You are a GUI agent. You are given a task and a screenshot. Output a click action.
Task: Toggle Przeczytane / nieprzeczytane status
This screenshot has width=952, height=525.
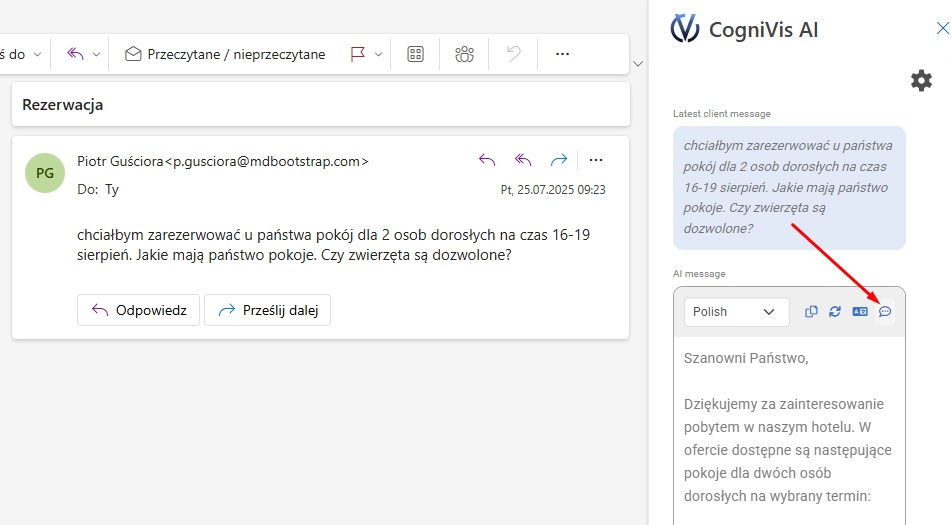pos(225,54)
